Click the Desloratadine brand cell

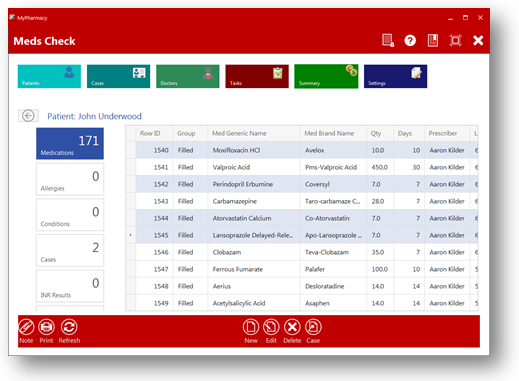coord(333,286)
